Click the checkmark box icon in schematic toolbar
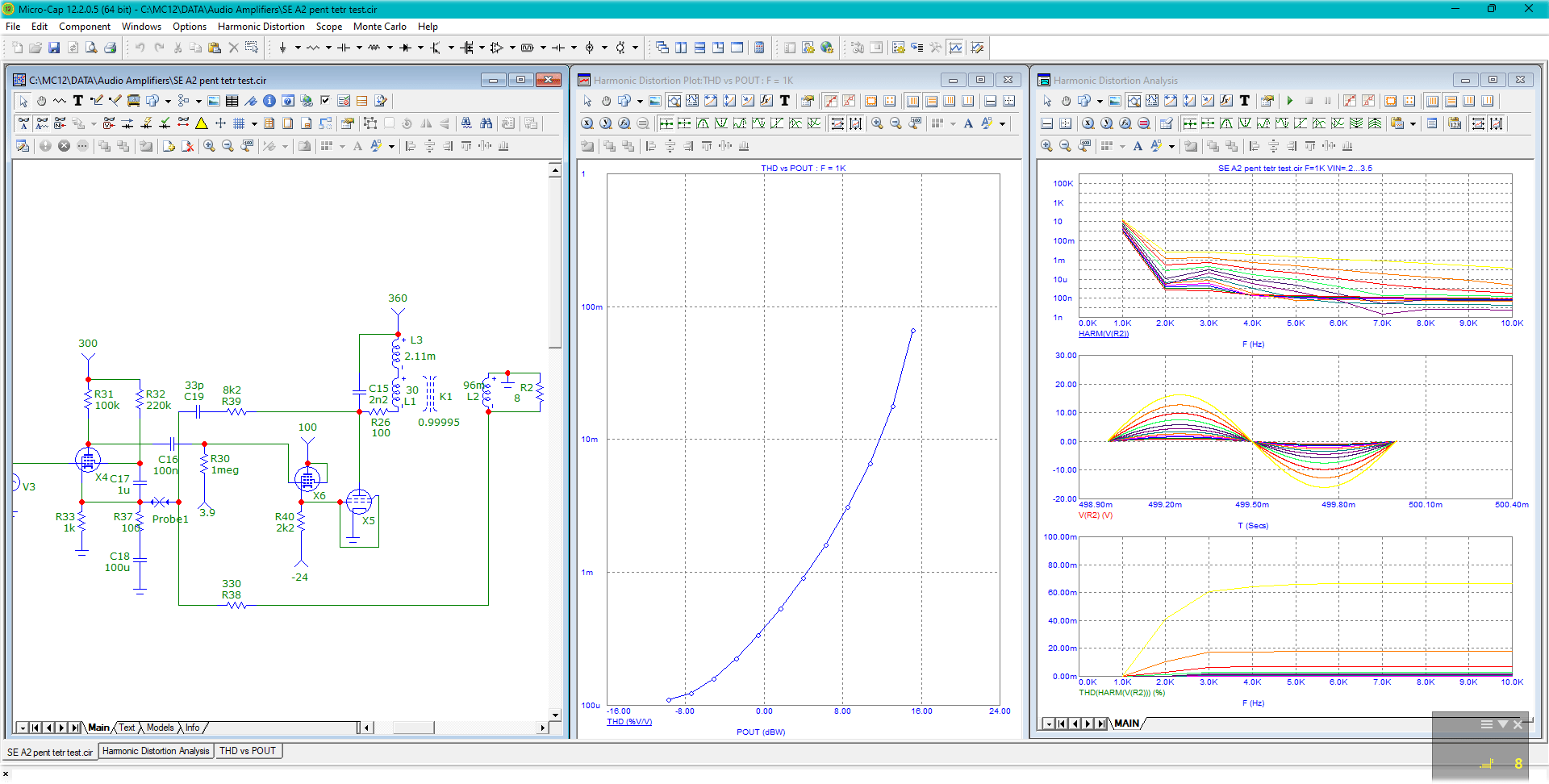This screenshot has height=784, width=1549. 325,101
